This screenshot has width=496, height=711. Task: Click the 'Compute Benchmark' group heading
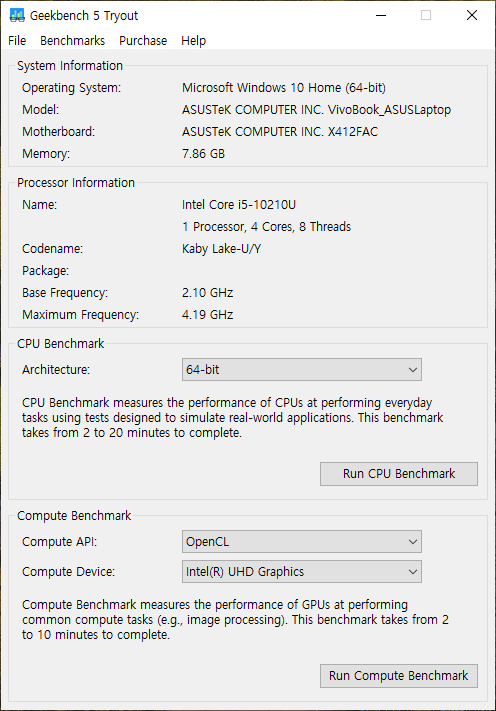click(x=74, y=516)
